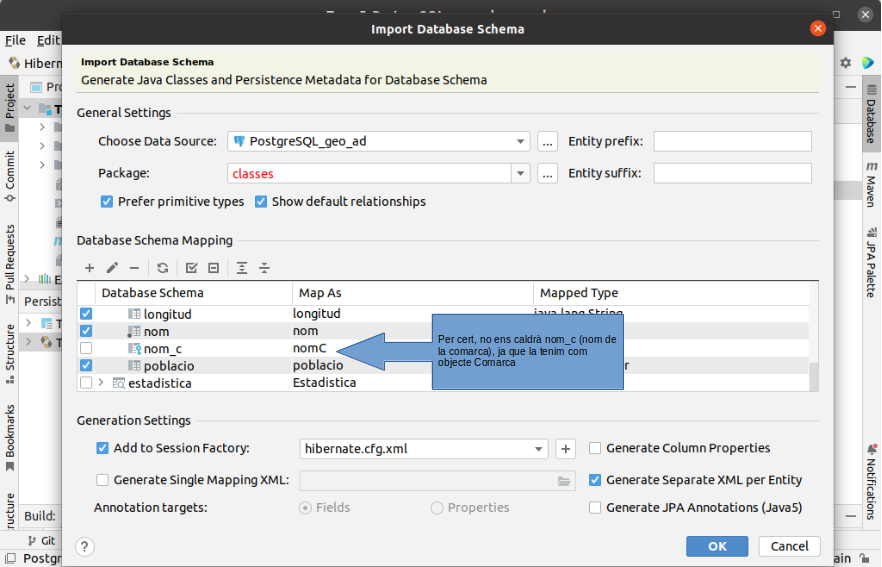Image resolution: width=882 pixels, height=567 pixels.
Task: Expand all rows in schema mapping
Action: tap(242, 268)
